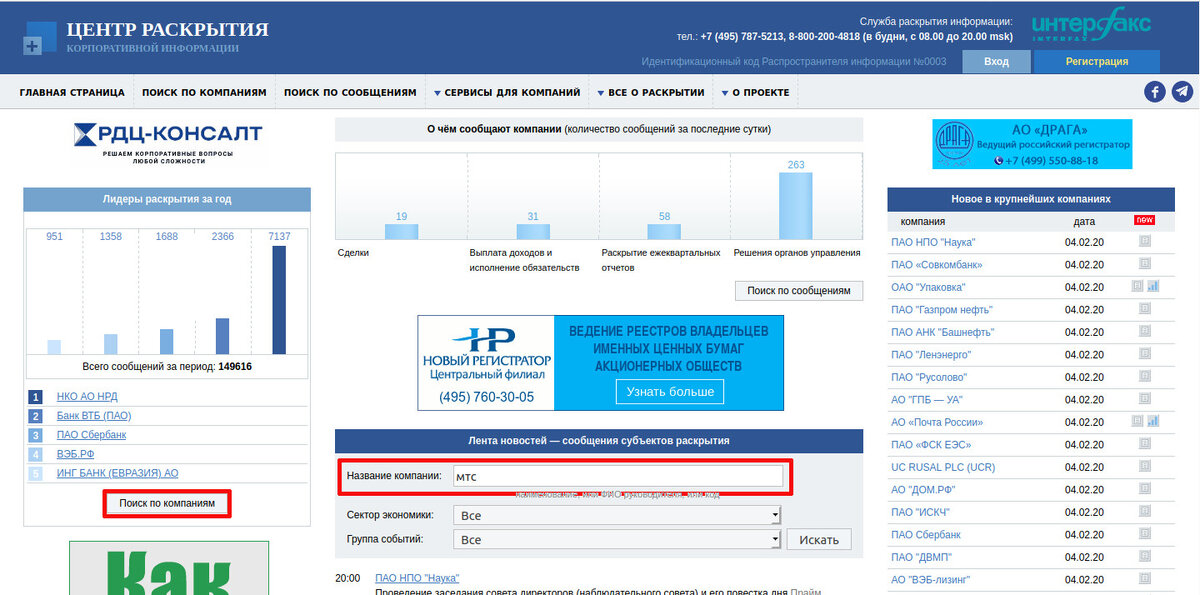1200x595 pixels.
Task: Open the document icon for UC RUSAL PLC
Action: point(1145,466)
